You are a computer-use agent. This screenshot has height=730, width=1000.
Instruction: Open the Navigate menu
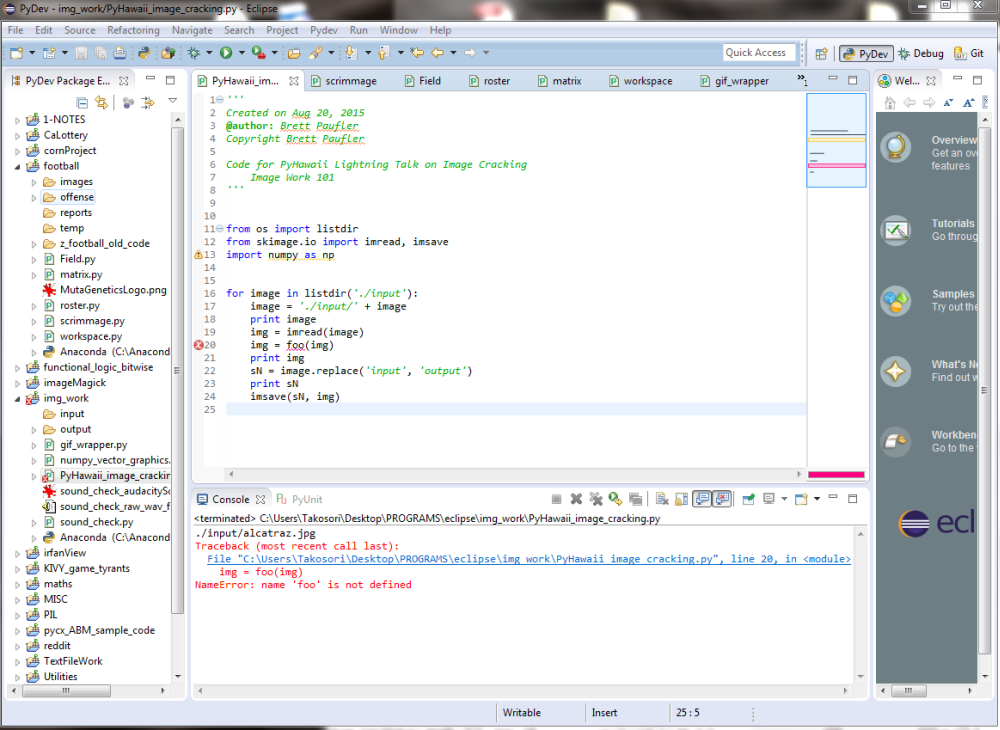click(192, 30)
